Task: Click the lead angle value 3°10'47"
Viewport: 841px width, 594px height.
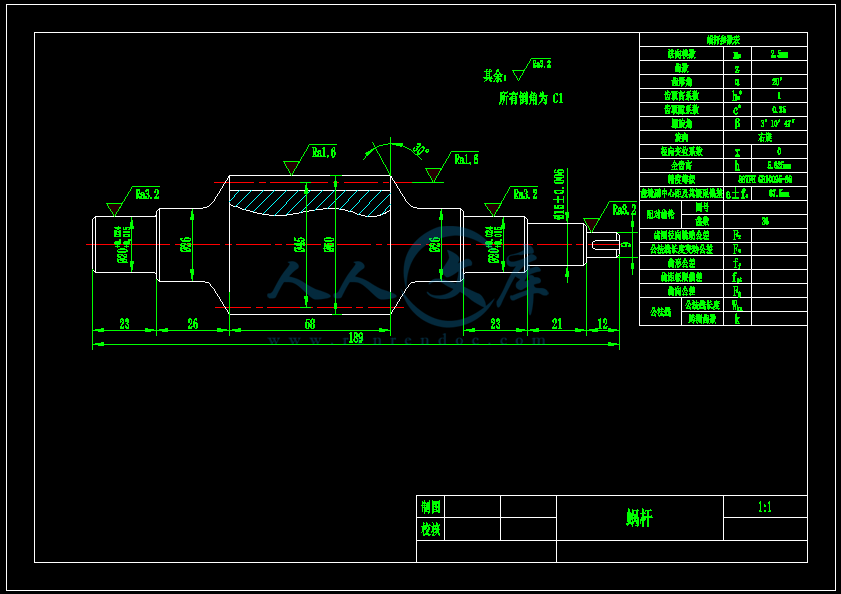Action: [x=777, y=123]
